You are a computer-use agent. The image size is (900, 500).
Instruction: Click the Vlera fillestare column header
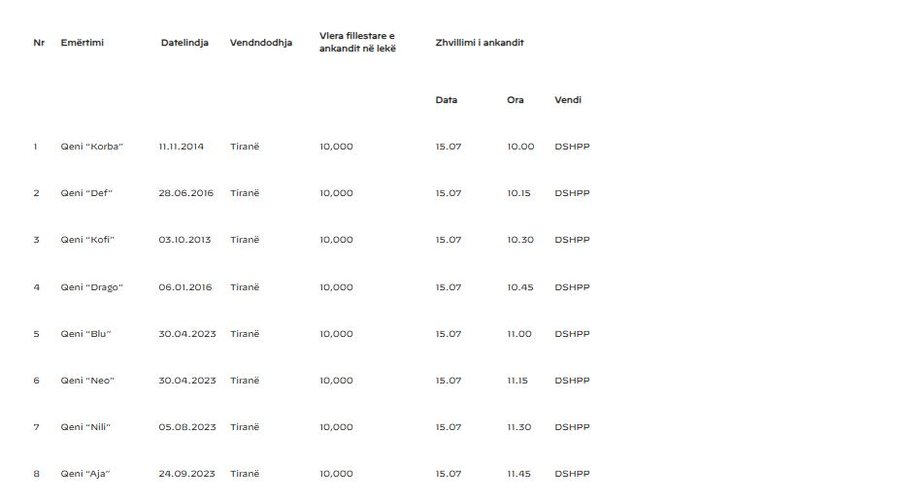(x=358, y=42)
